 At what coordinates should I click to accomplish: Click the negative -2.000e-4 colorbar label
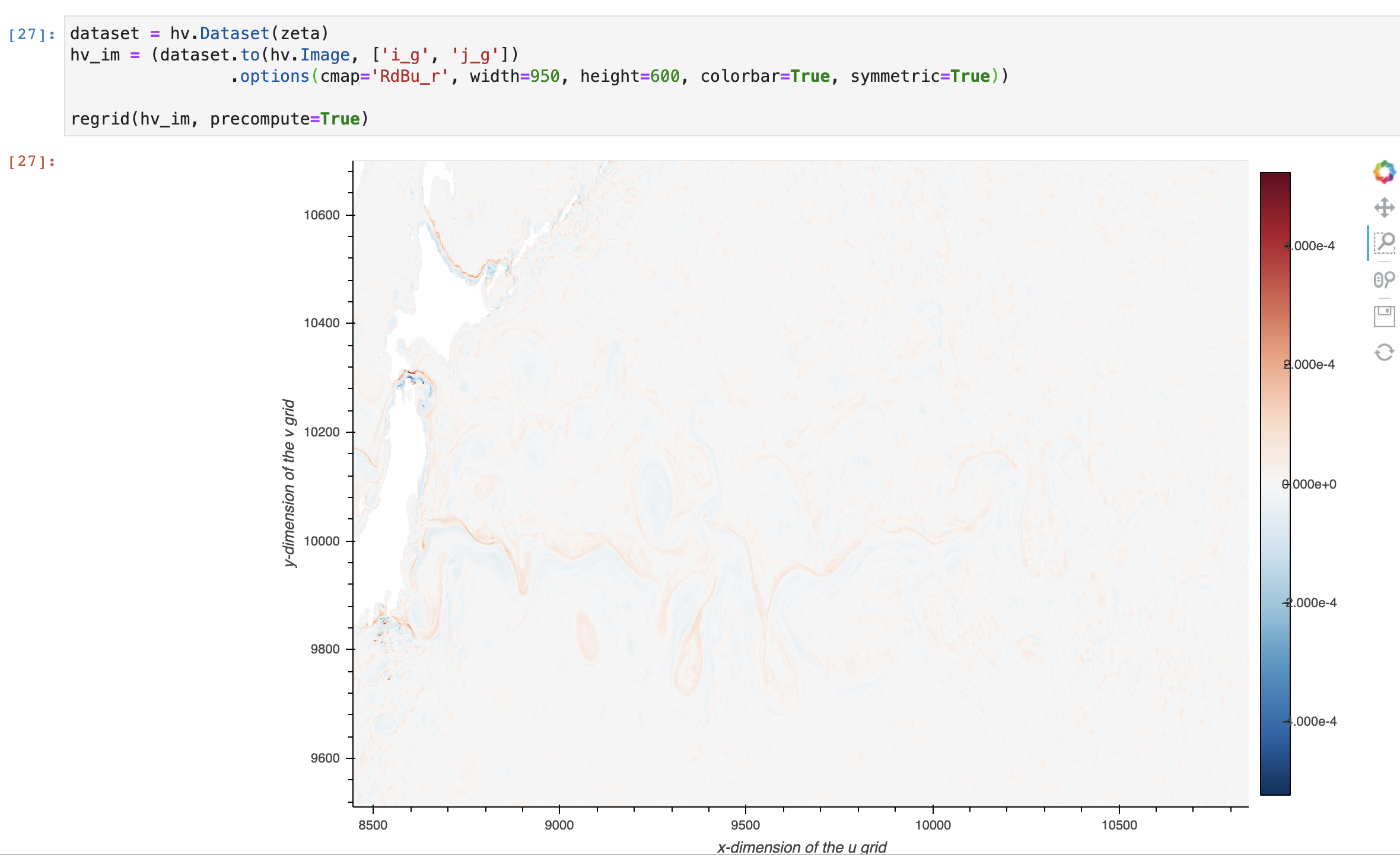click(1309, 603)
